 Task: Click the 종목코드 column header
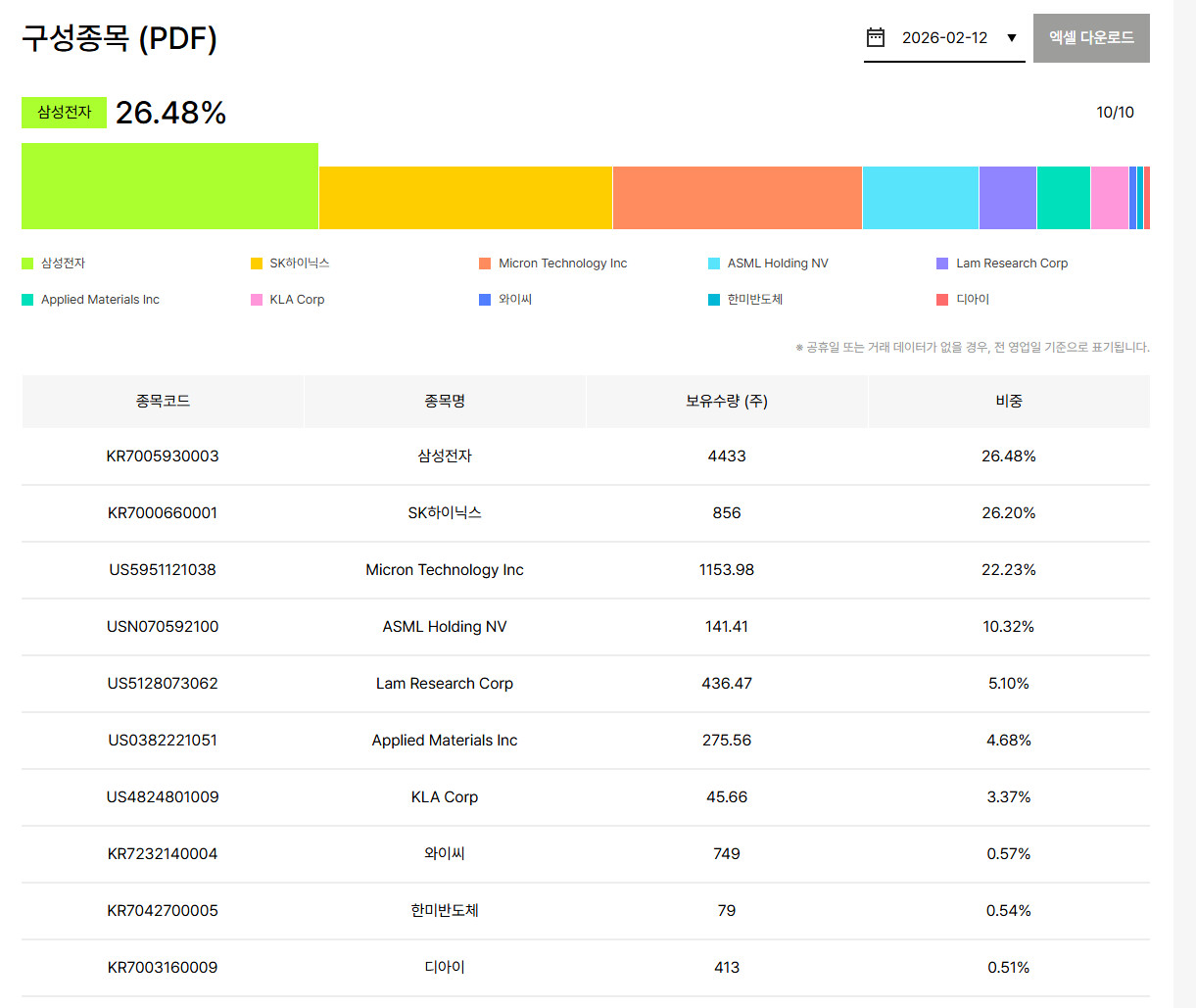point(163,402)
